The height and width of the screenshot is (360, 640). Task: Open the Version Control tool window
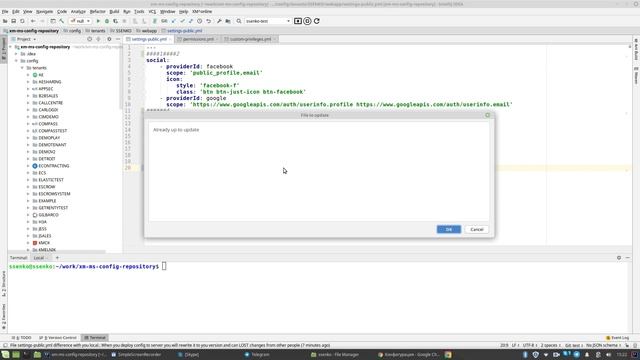point(58,338)
